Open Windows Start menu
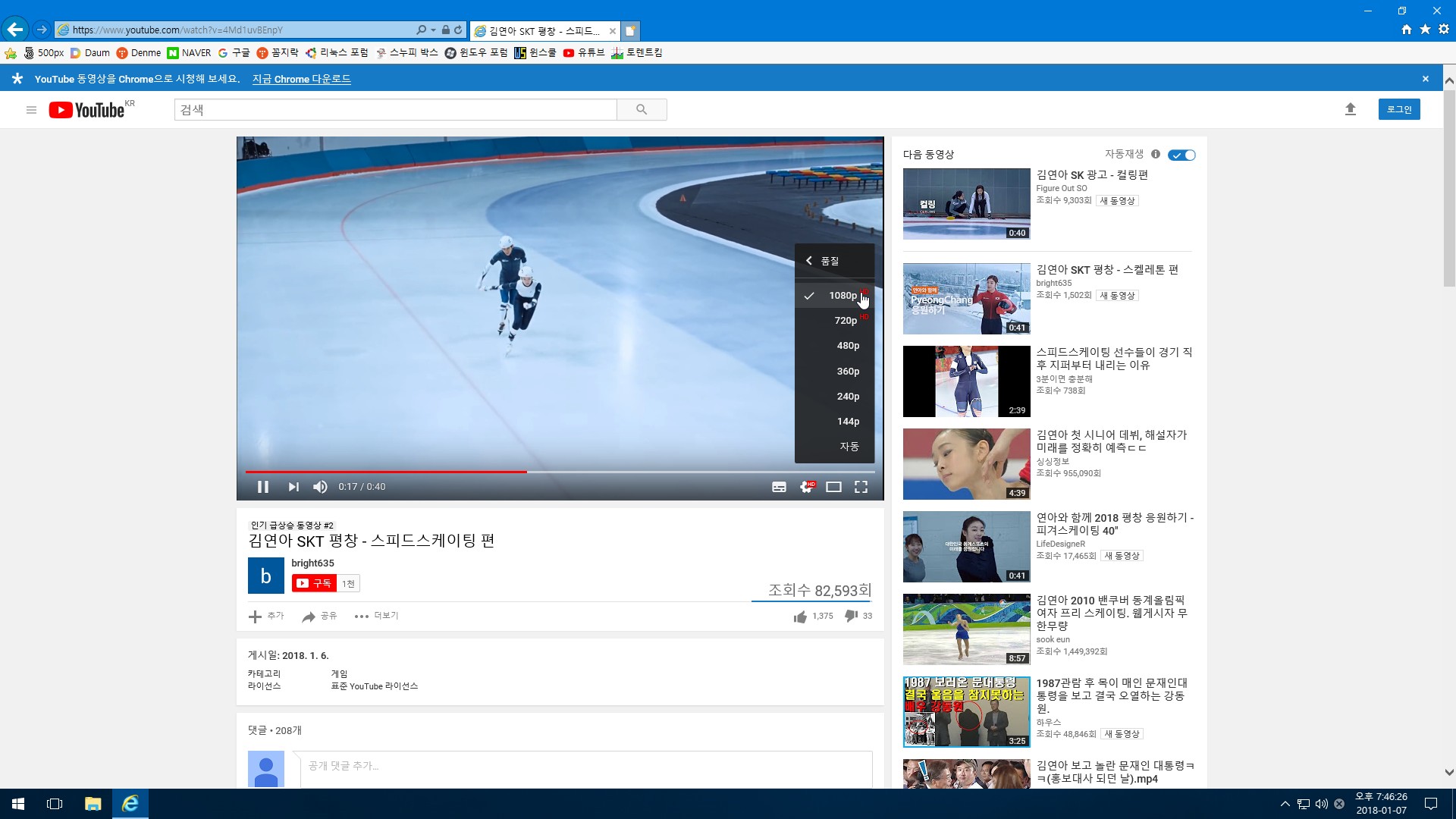Viewport: 1456px width, 819px height. (x=18, y=804)
